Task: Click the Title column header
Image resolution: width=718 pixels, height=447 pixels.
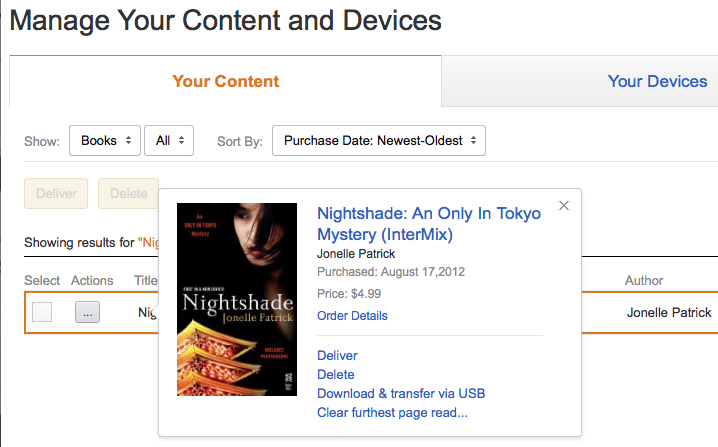Action: [x=146, y=281]
